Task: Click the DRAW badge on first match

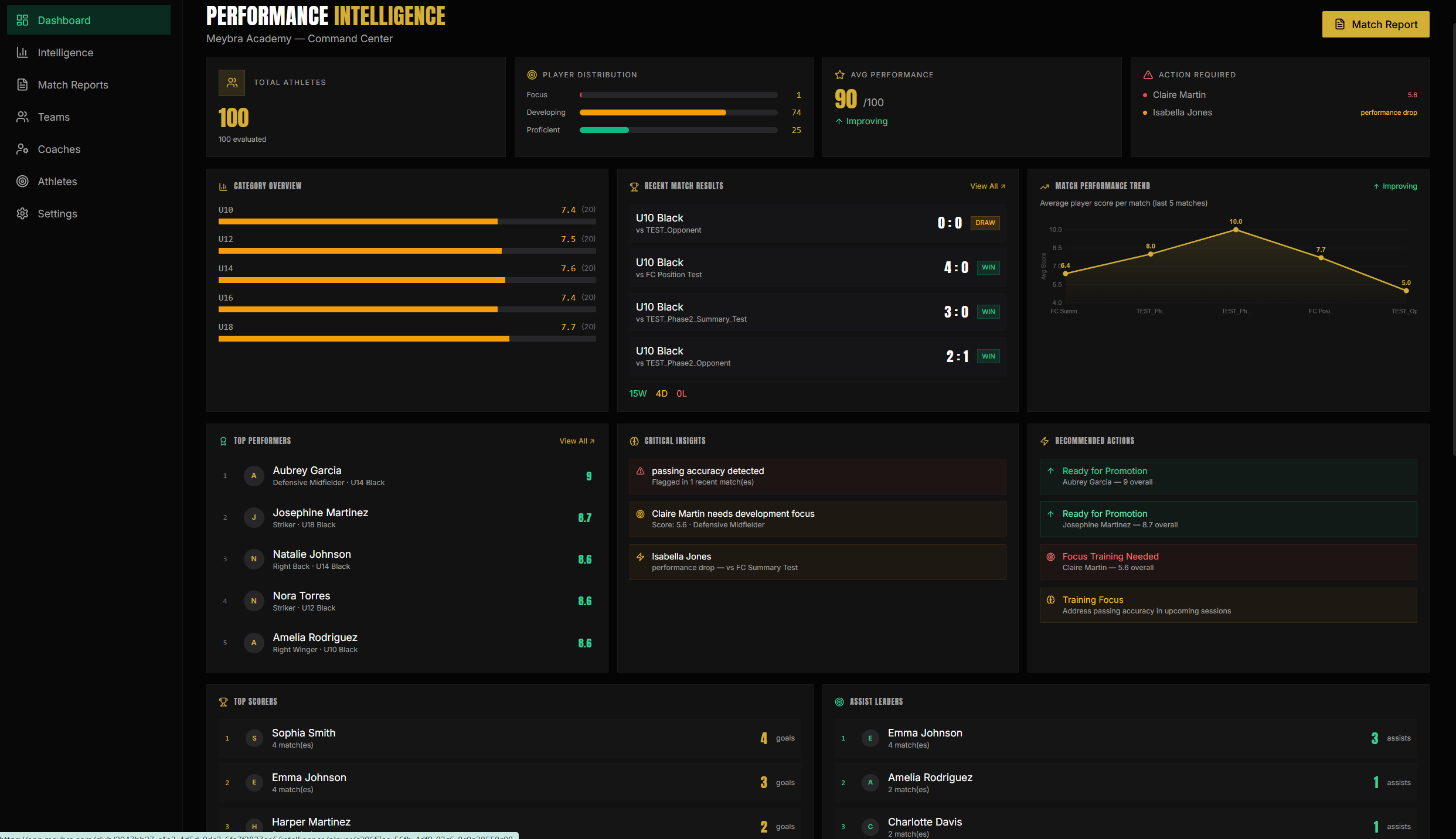Action: pos(985,223)
